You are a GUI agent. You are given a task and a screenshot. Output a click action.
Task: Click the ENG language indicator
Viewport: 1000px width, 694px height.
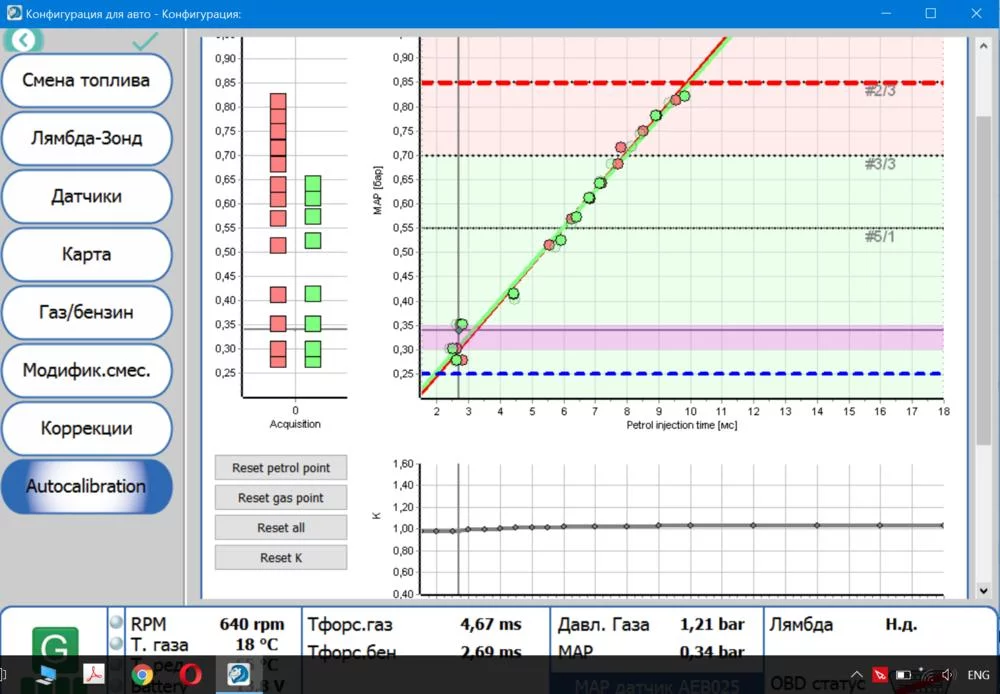[978, 675]
